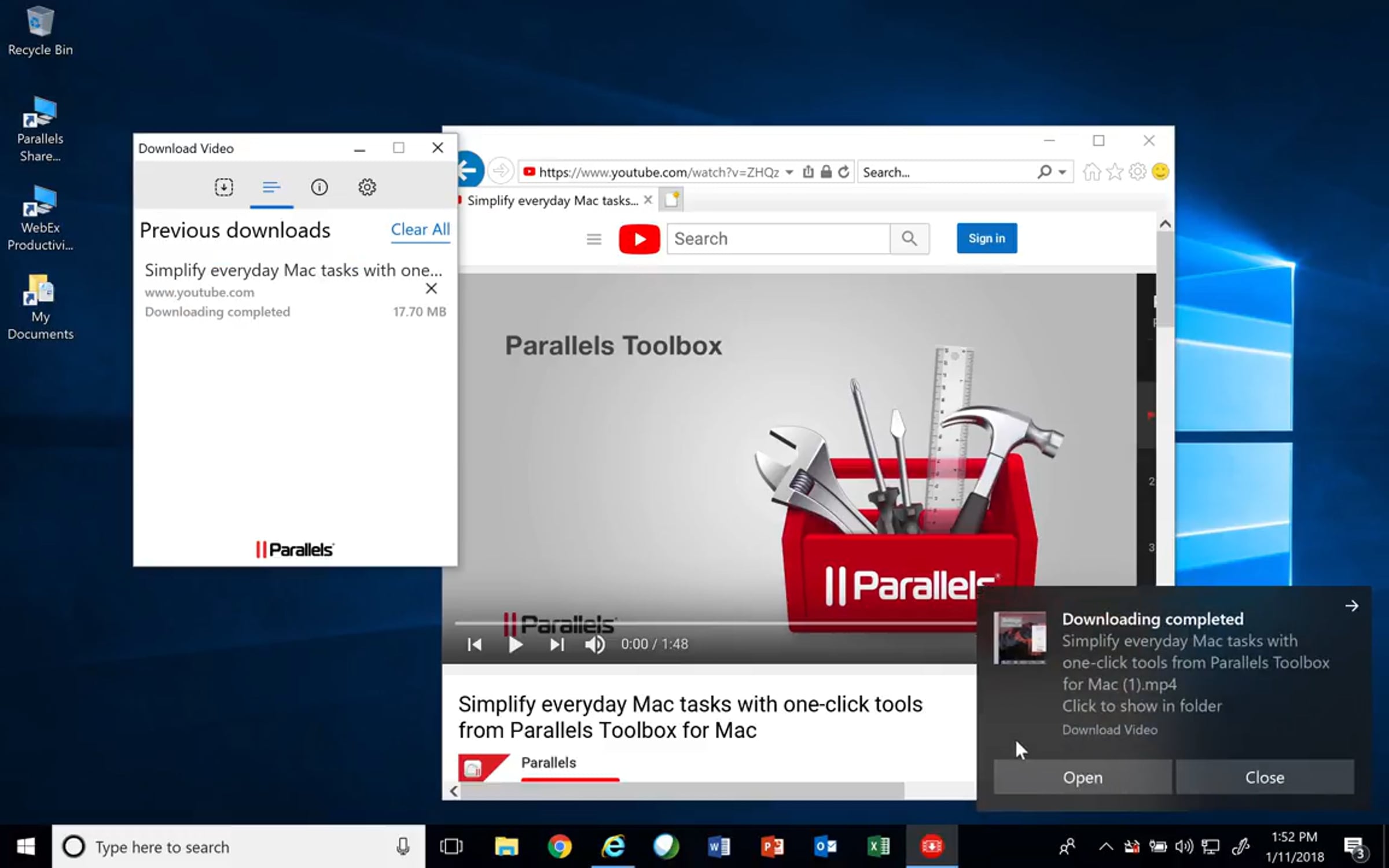Open Download Video settings gear
The width and height of the screenshot is (1389, 868).
367,187
